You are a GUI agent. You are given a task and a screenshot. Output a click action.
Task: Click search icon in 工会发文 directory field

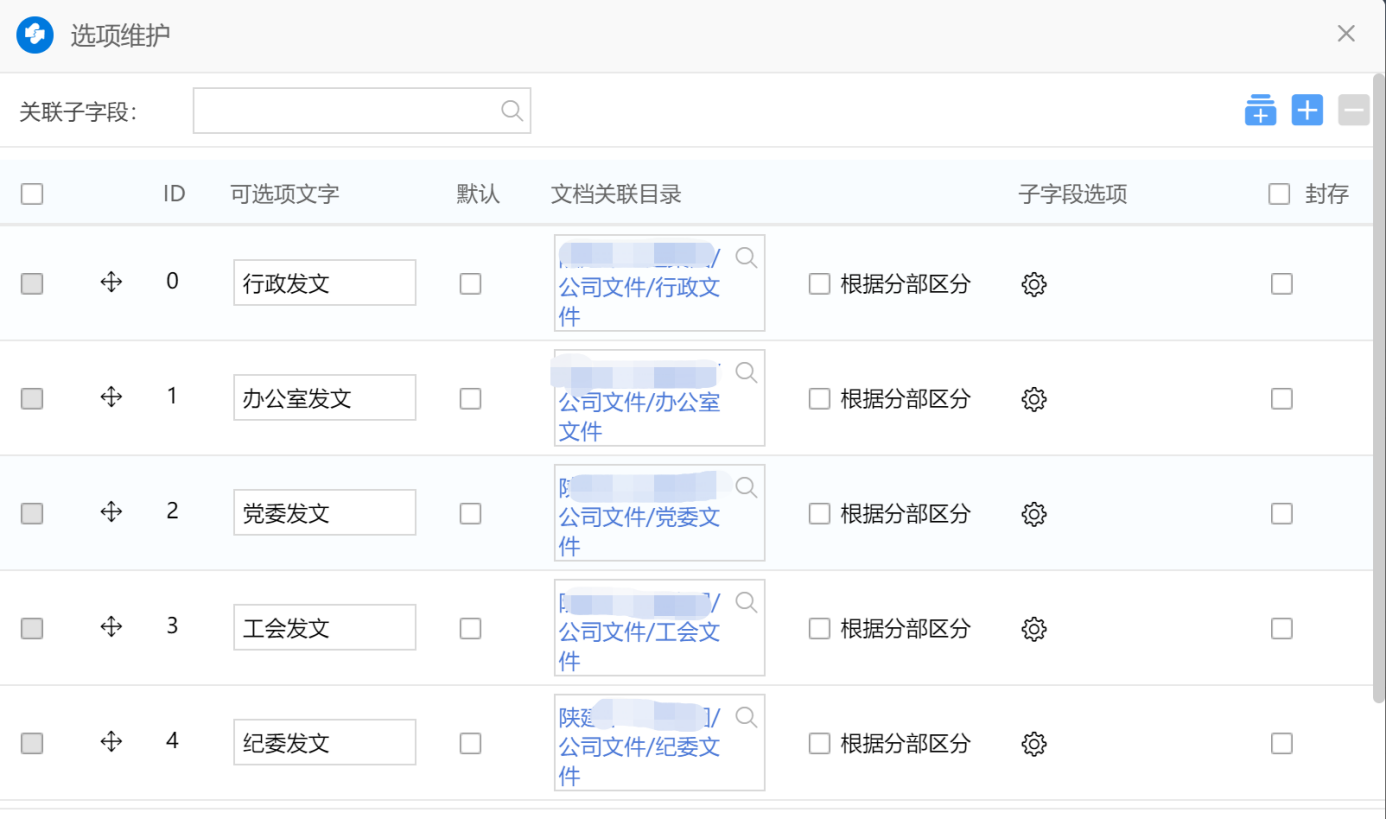coord(746,602)
